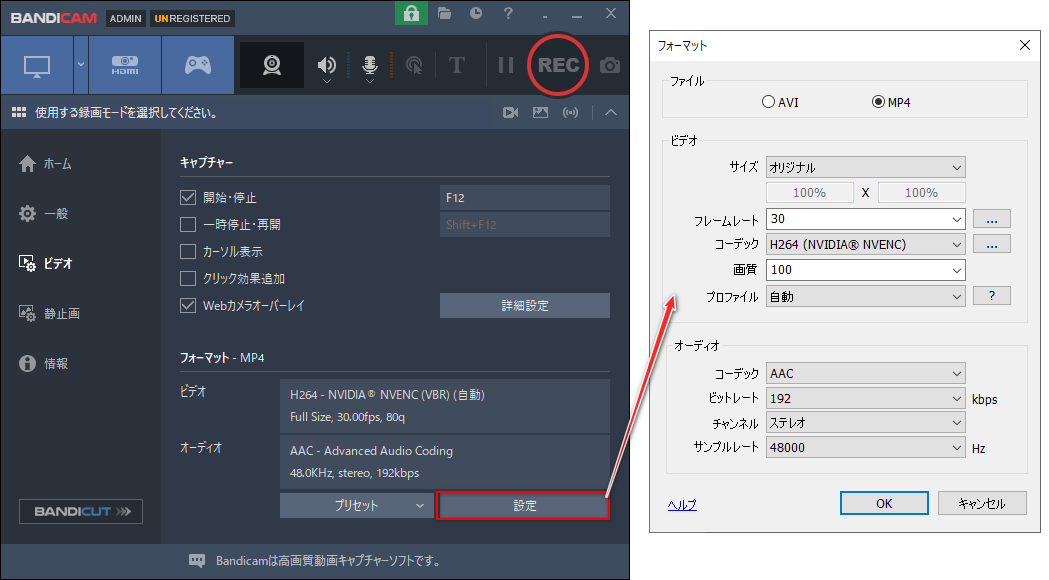
Task: Click the speaker sound icon
Action: tap(326, 65)
